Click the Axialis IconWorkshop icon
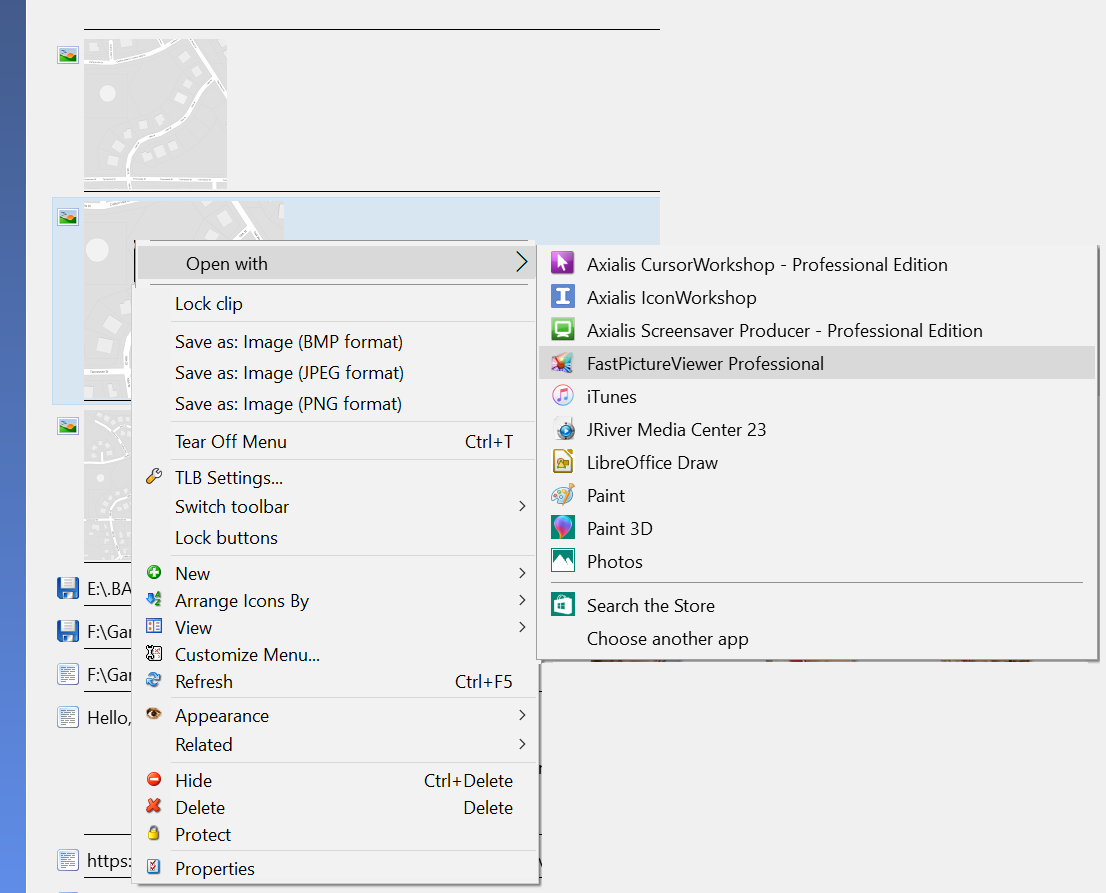This screenshot has height=893, width=1106. (x=563, y=297)
